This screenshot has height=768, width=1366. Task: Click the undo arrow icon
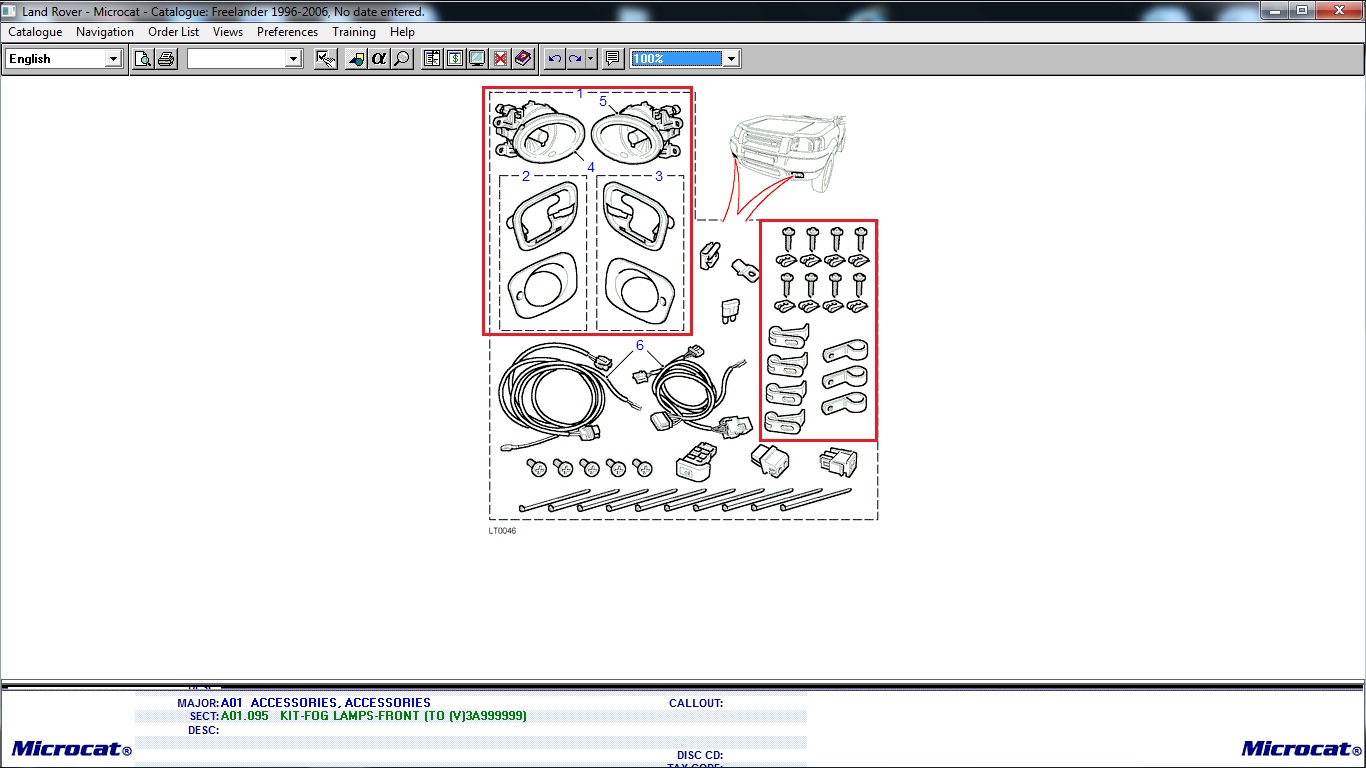coord(554,59)
